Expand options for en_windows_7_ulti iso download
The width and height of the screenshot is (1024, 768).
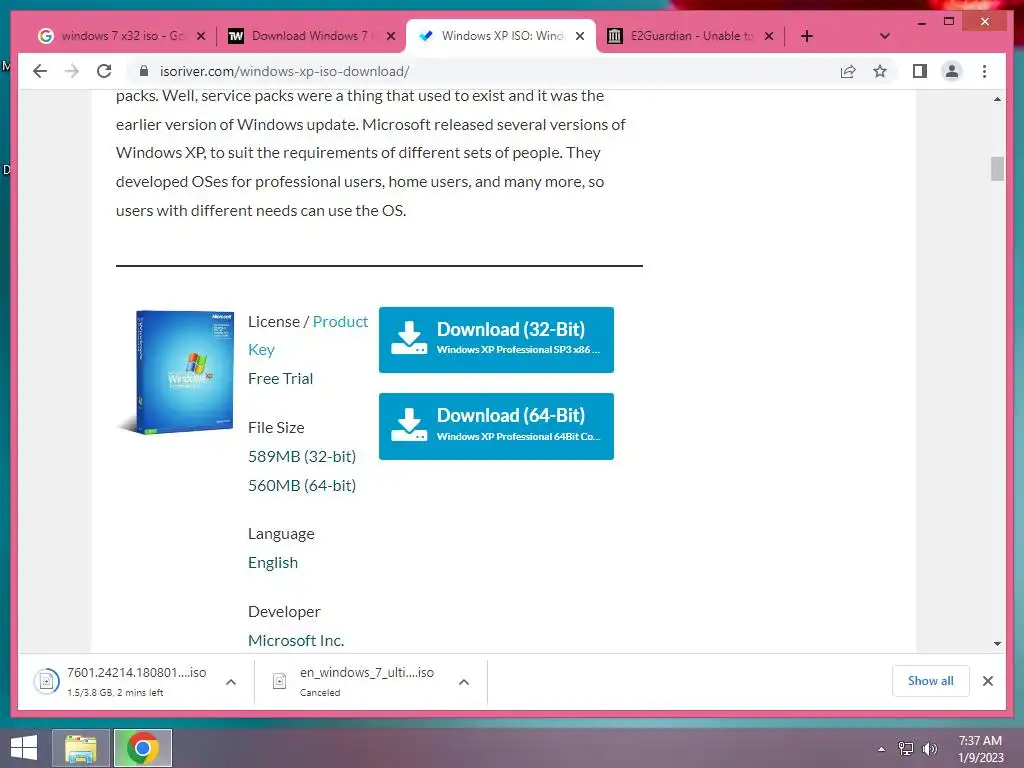[x=464, y=682]
